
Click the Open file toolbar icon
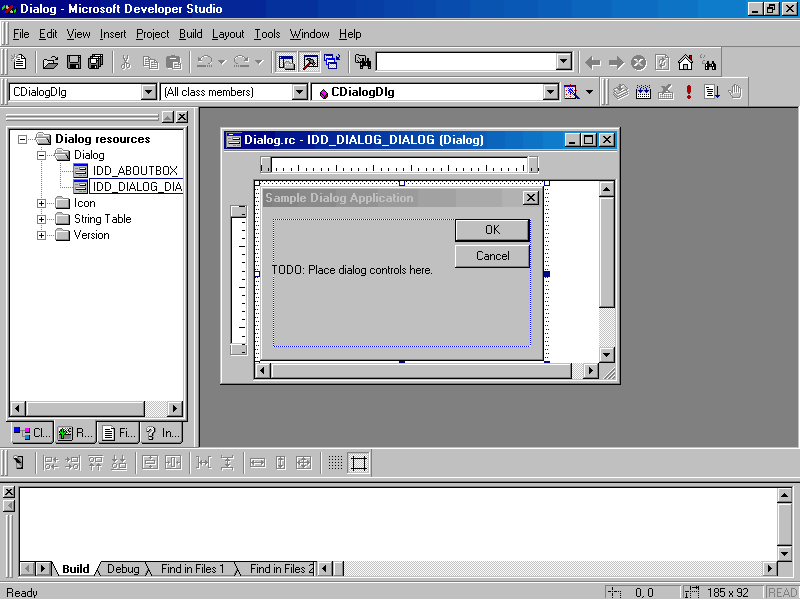coord(50,62)
